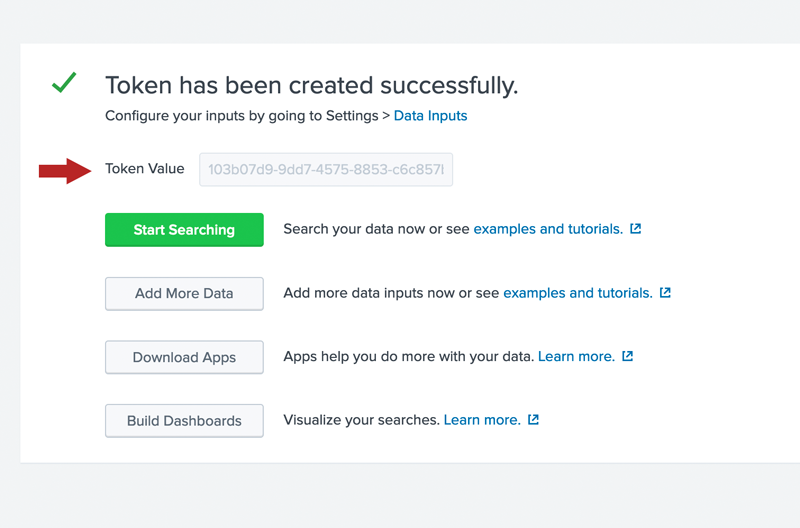Click the 'Token has been created successfully' heading
The height and width of the screenshot is (528, 800).
[311, 85]
